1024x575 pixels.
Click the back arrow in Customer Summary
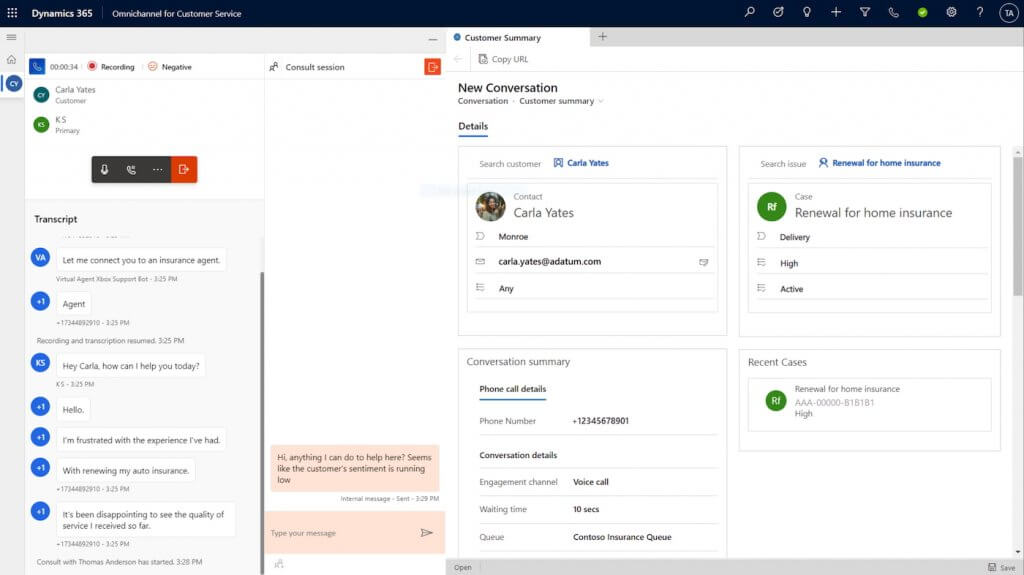click(x=458, y=59)
